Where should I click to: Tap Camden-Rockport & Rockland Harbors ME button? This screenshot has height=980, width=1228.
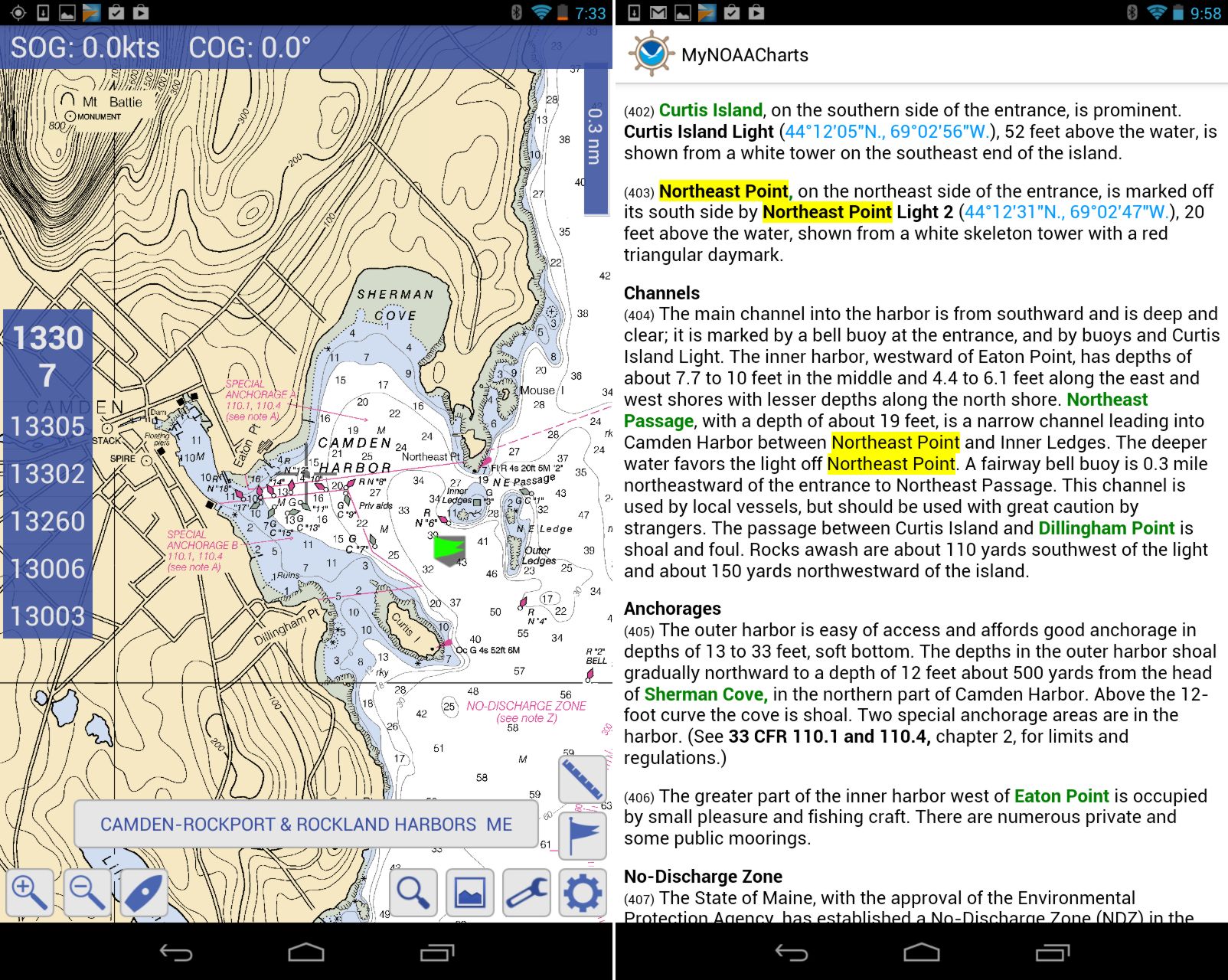pos(306,825)
